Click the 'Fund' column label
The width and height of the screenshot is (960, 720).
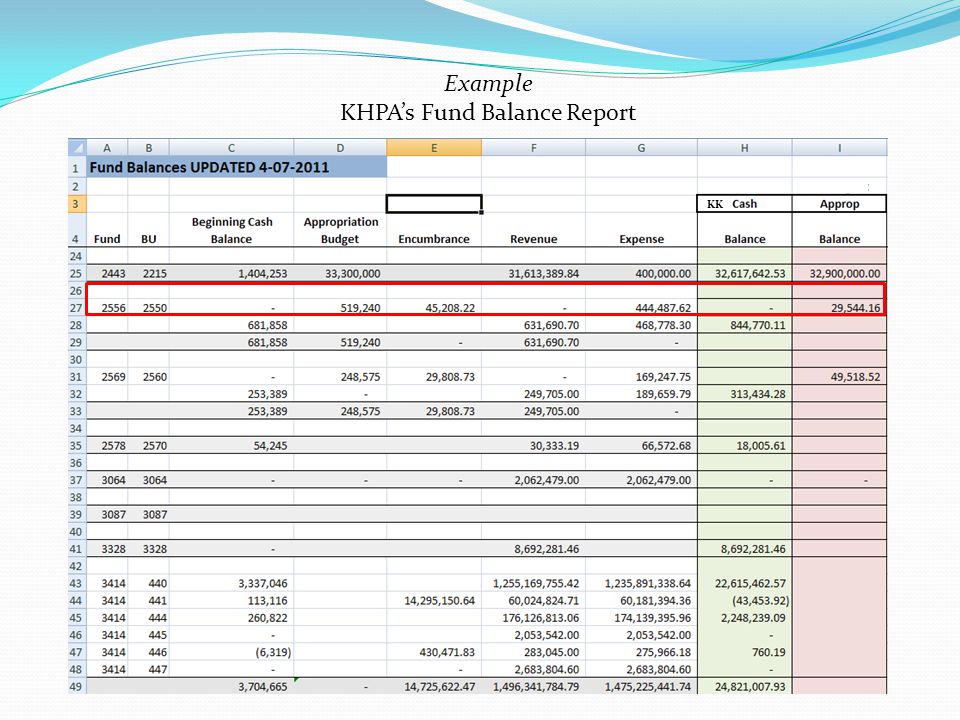(x=107, y=239)
